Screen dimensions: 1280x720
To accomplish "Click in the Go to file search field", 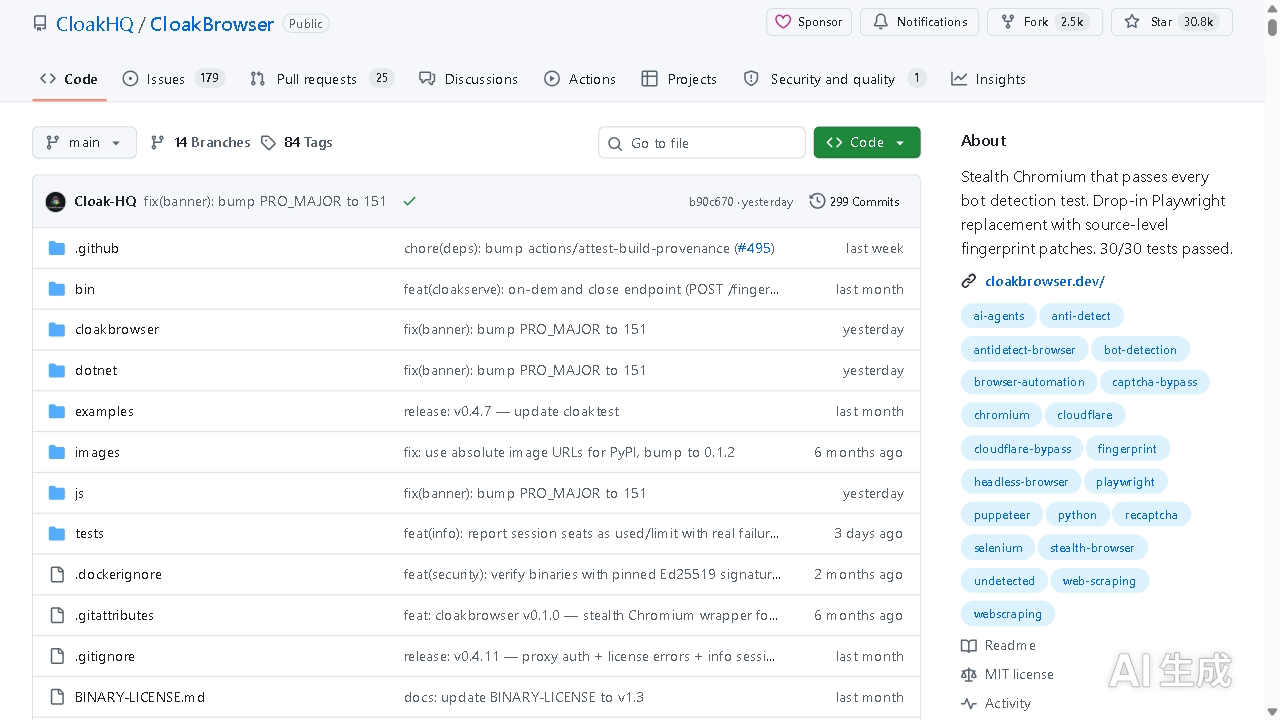I will (702, 143).
